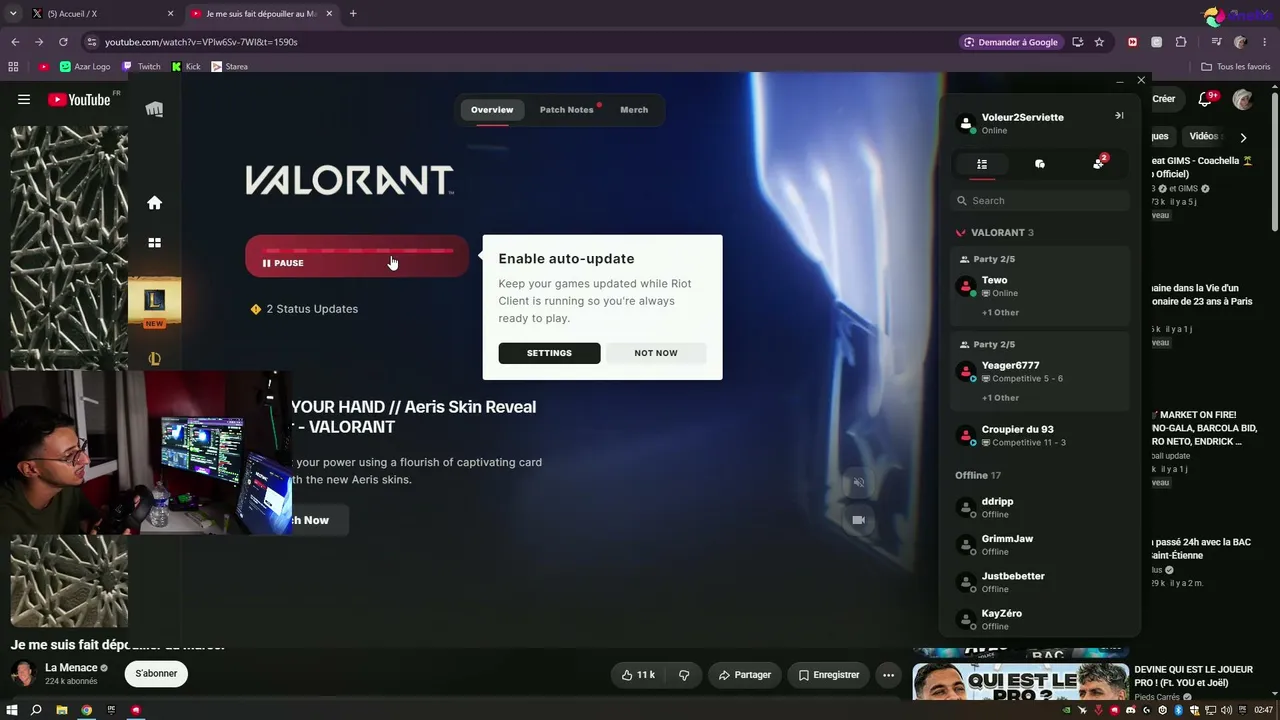Viewport: 1280px width, 720px height.
Task: Collapse the VALORANT friends group
Action: click(x=995, y=233)
